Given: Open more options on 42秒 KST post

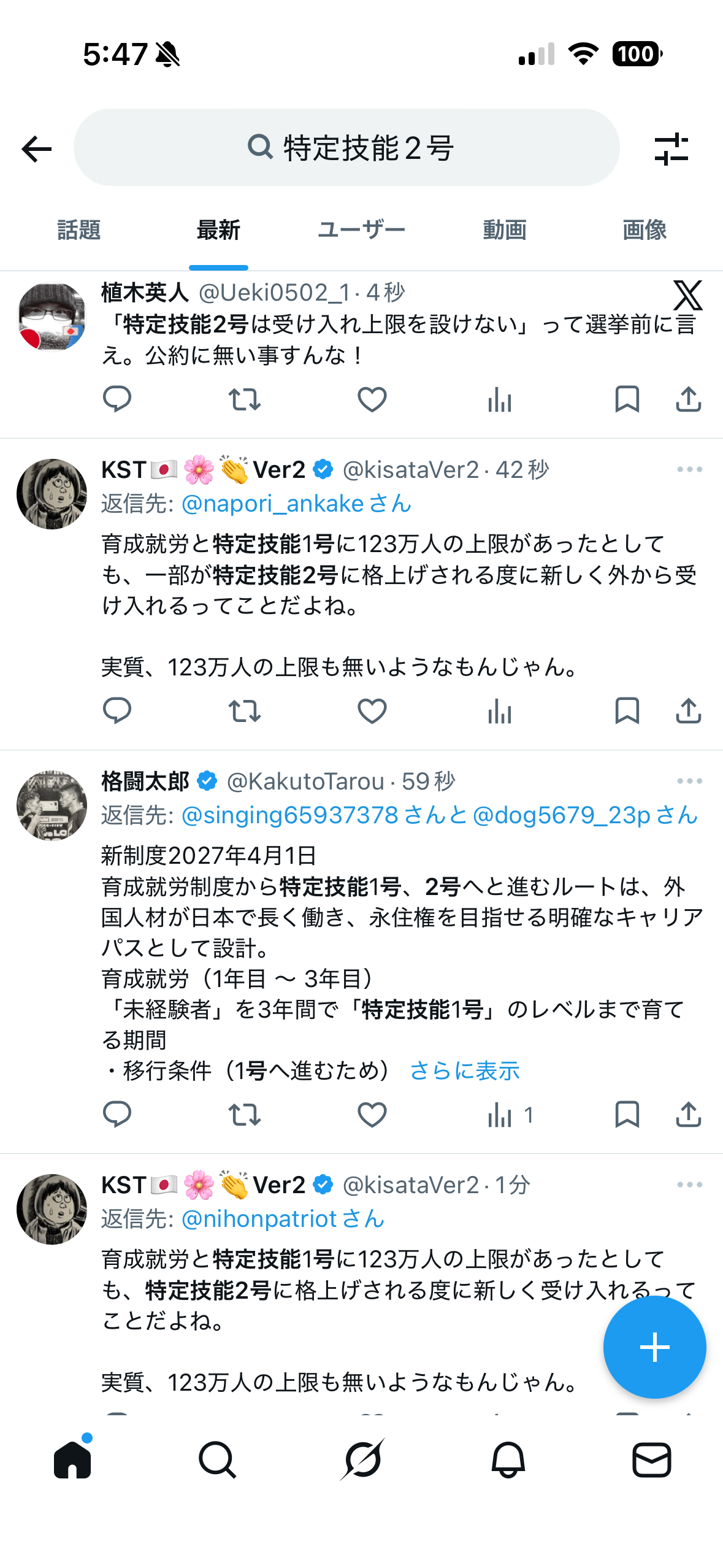Looking at the screenshot, I should (x=690, y=469).
